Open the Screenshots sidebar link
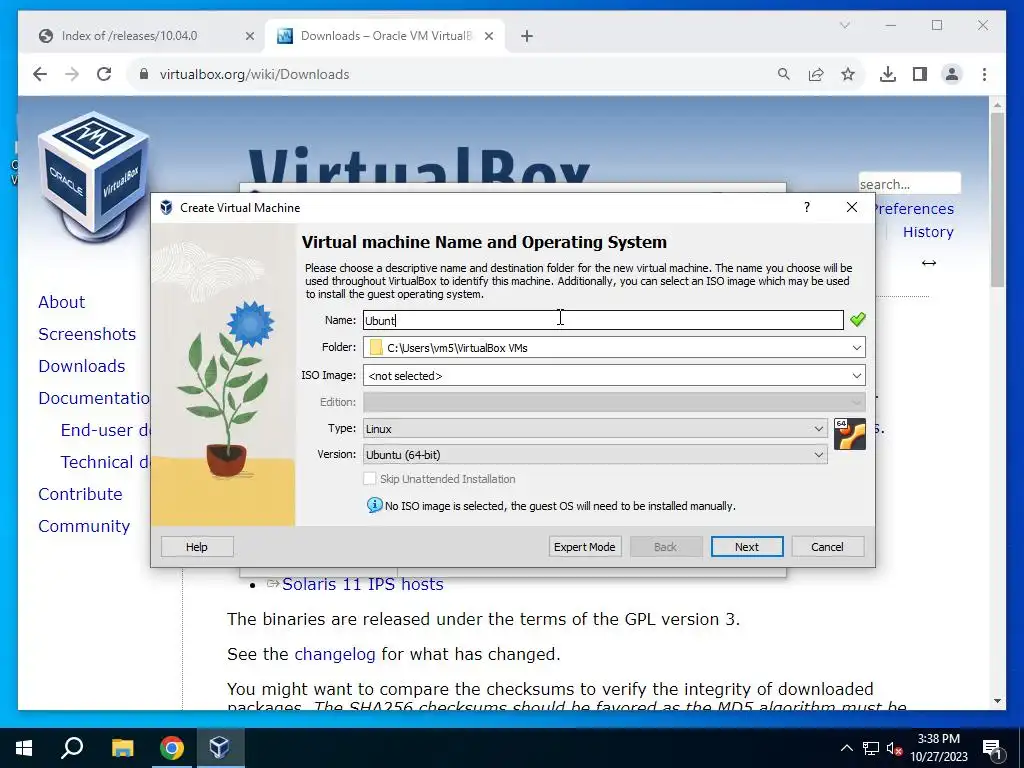The width and height of the screenshot is (1024, 768). coord(87,334)
